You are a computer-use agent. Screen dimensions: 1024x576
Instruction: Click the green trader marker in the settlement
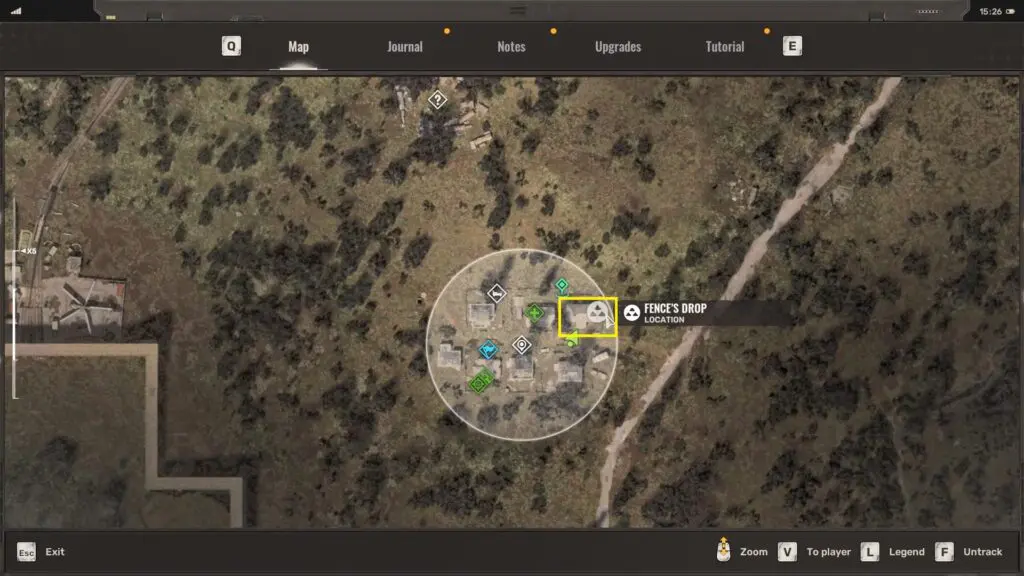tap(480, 381)
